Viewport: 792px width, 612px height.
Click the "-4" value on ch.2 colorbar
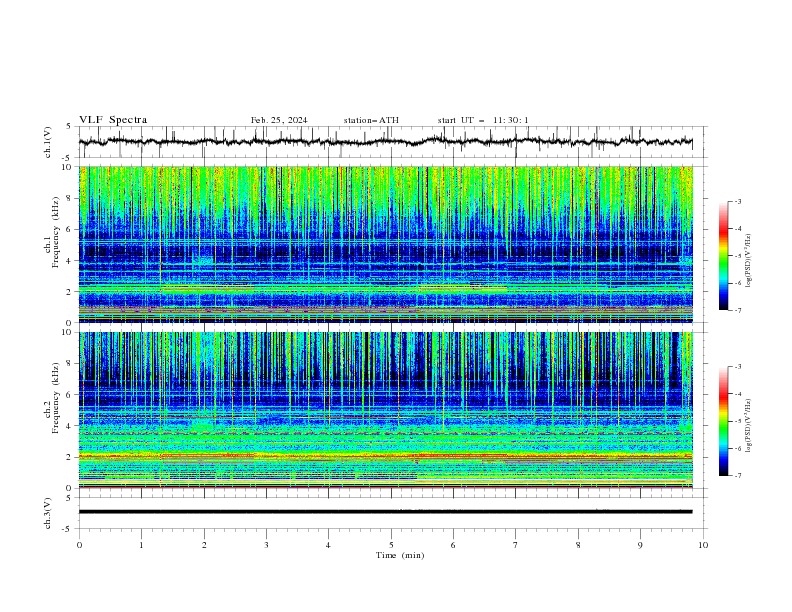tap(737, 394)
